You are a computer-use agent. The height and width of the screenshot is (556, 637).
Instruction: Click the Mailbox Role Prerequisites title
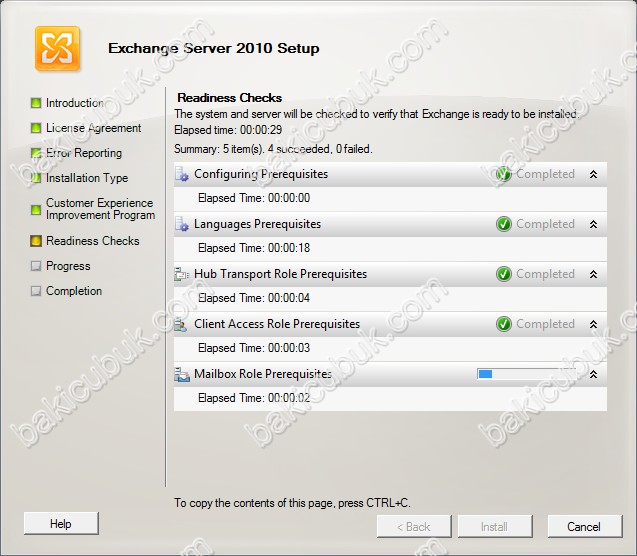tap(263, 374)
